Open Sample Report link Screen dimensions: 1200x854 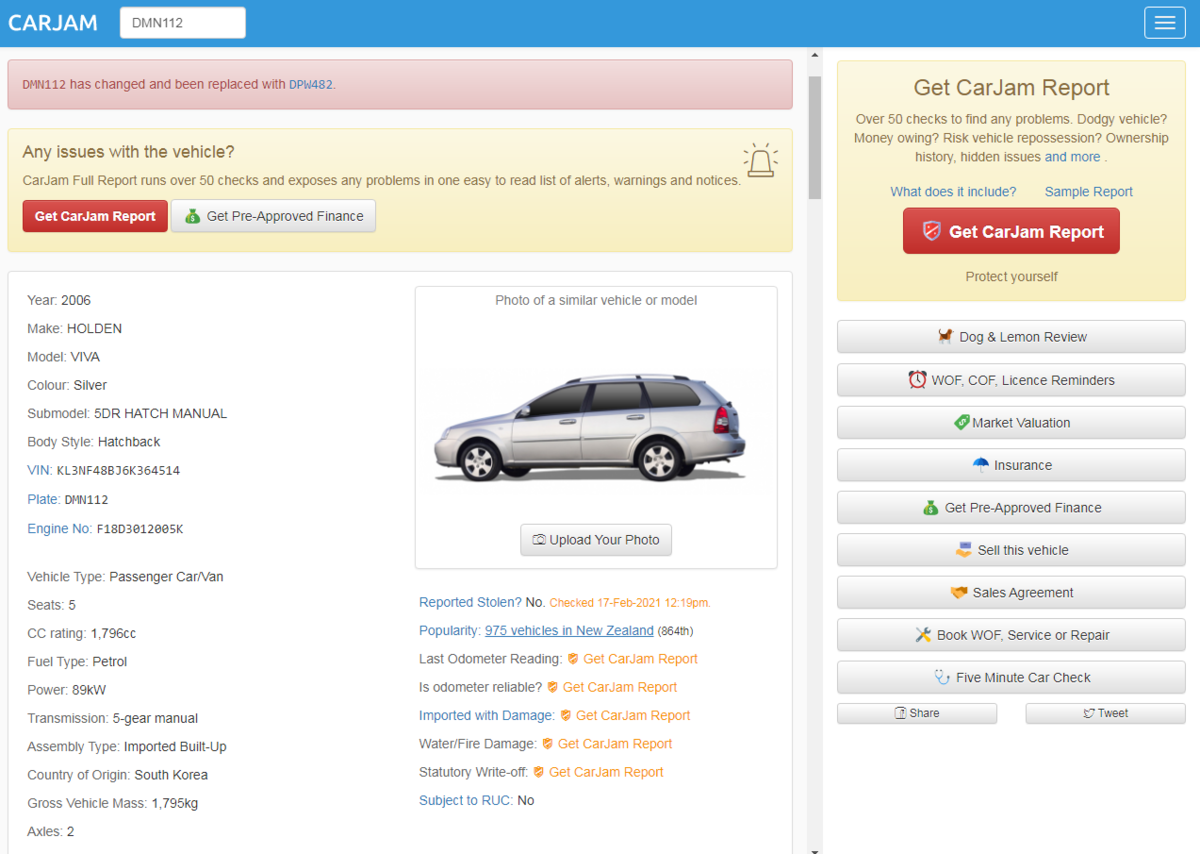(x=1089, y=192)
